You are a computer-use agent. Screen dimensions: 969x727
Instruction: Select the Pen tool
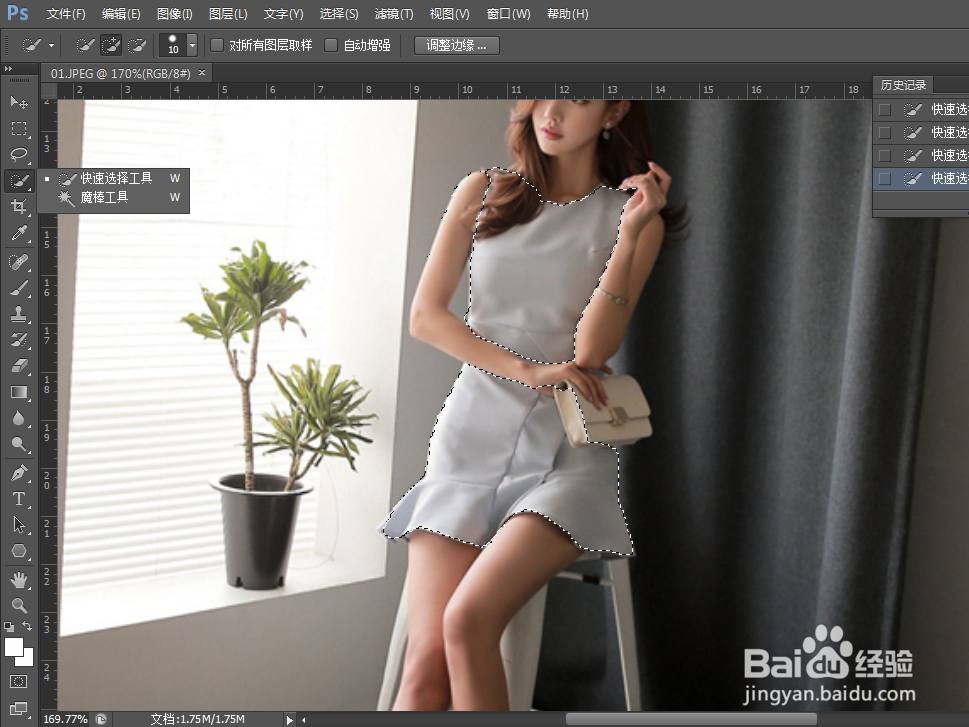(19, 473)
